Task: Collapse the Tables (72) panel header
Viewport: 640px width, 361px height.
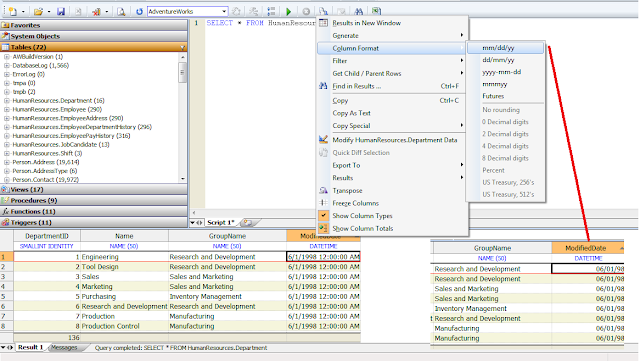Action: point(94,47)
